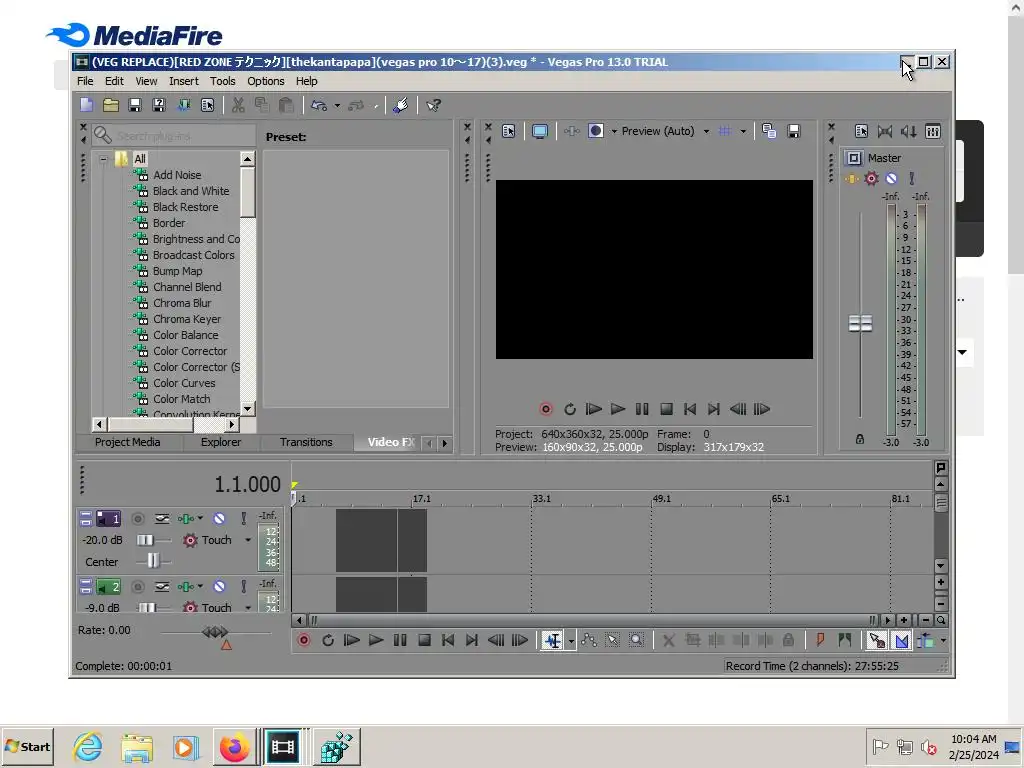Open track 1 FX dropdown arrow
The height and width of the screenshot is (768, 1024).
[200, 519]
